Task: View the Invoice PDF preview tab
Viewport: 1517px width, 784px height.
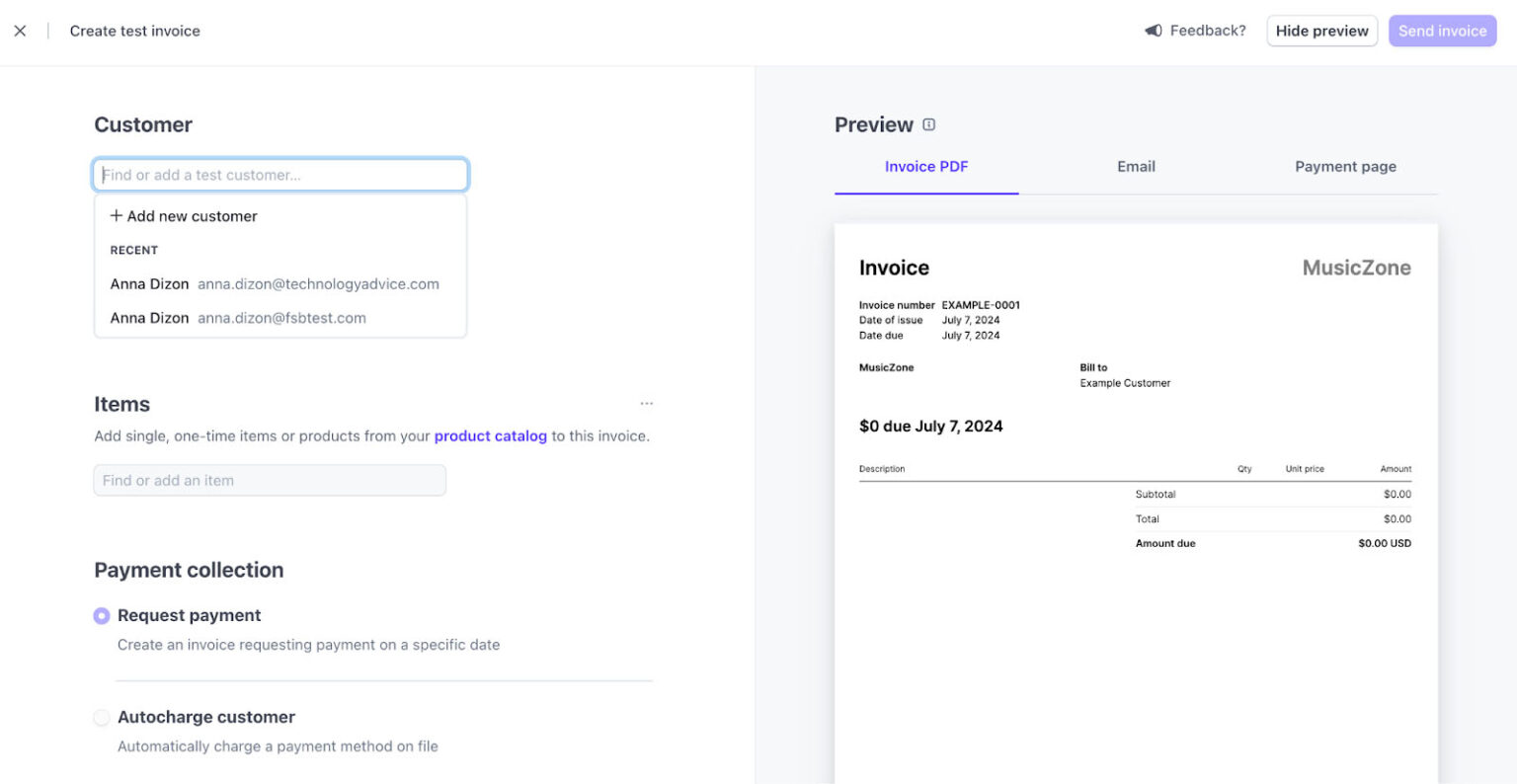Action: pos(925,166)
